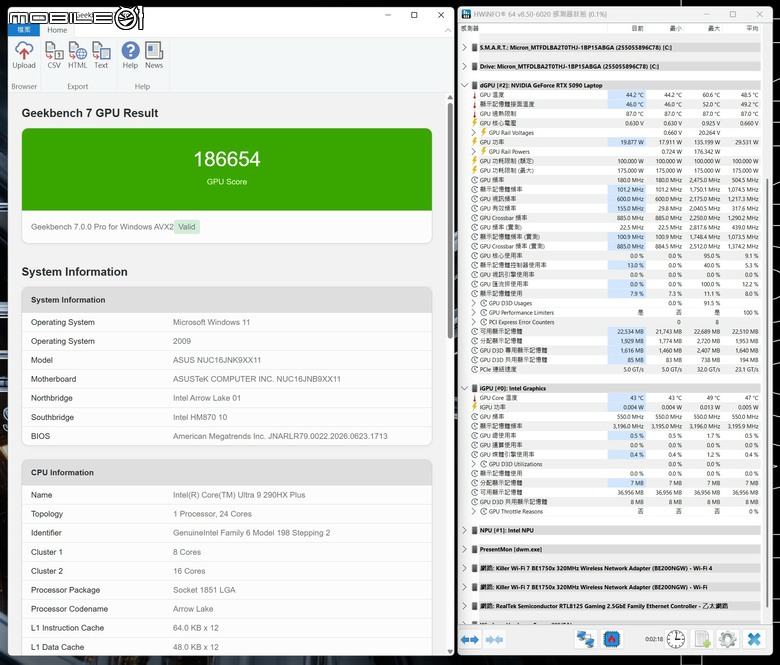
Task: Click the Upload icon in the ribbon
Action: tap(24, 55)
